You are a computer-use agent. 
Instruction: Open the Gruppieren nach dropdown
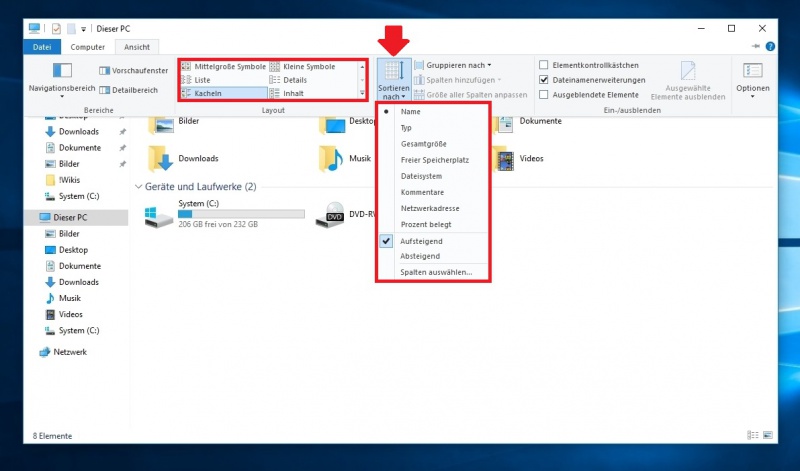(453, 65)
